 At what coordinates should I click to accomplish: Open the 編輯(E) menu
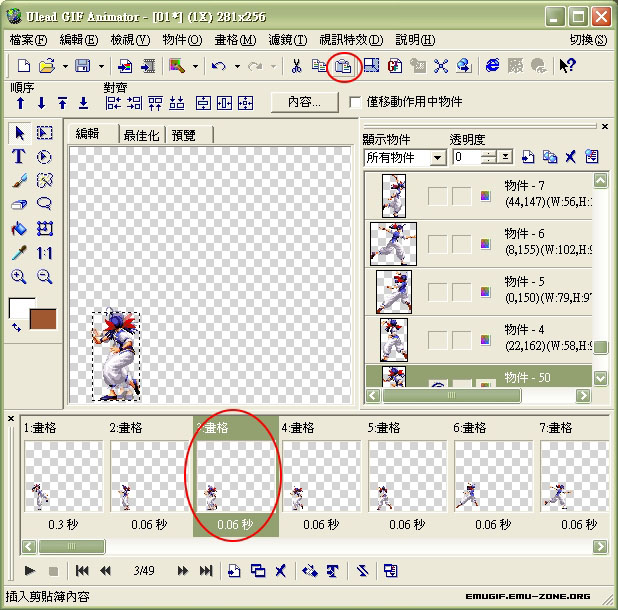[x=78, y=40]
